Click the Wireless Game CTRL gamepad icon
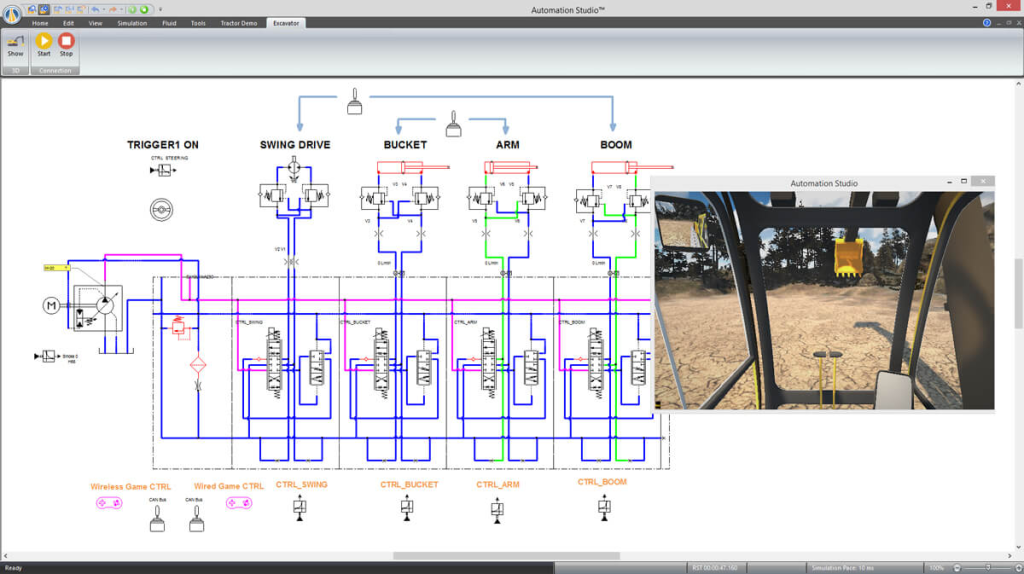 point(109,503)
